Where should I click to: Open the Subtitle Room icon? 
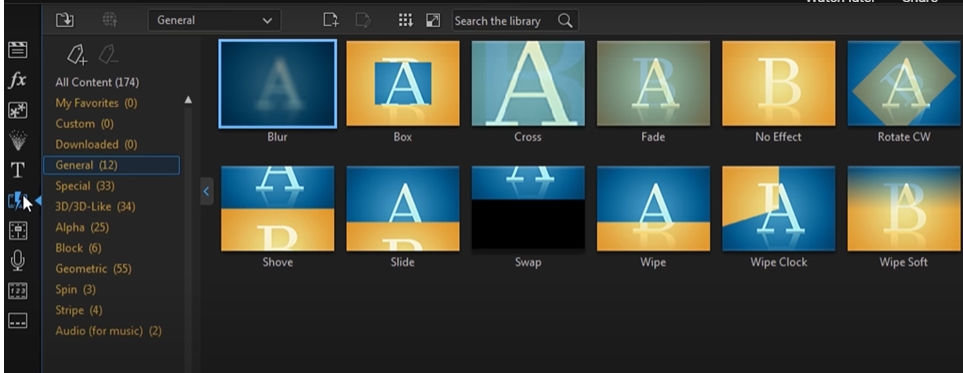[x=17, y=321]
